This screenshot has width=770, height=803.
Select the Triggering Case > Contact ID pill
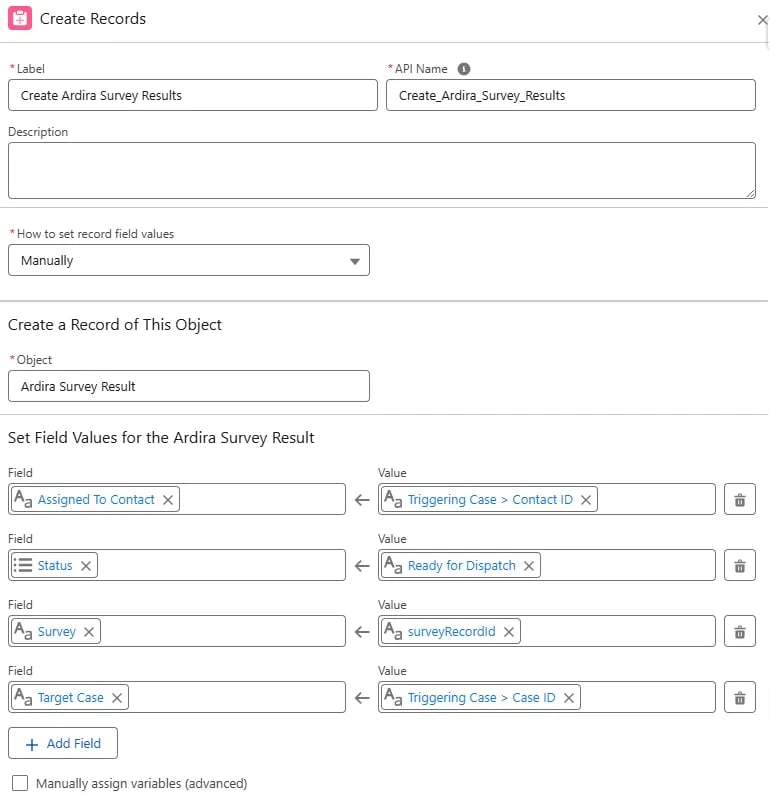(490, 499)
